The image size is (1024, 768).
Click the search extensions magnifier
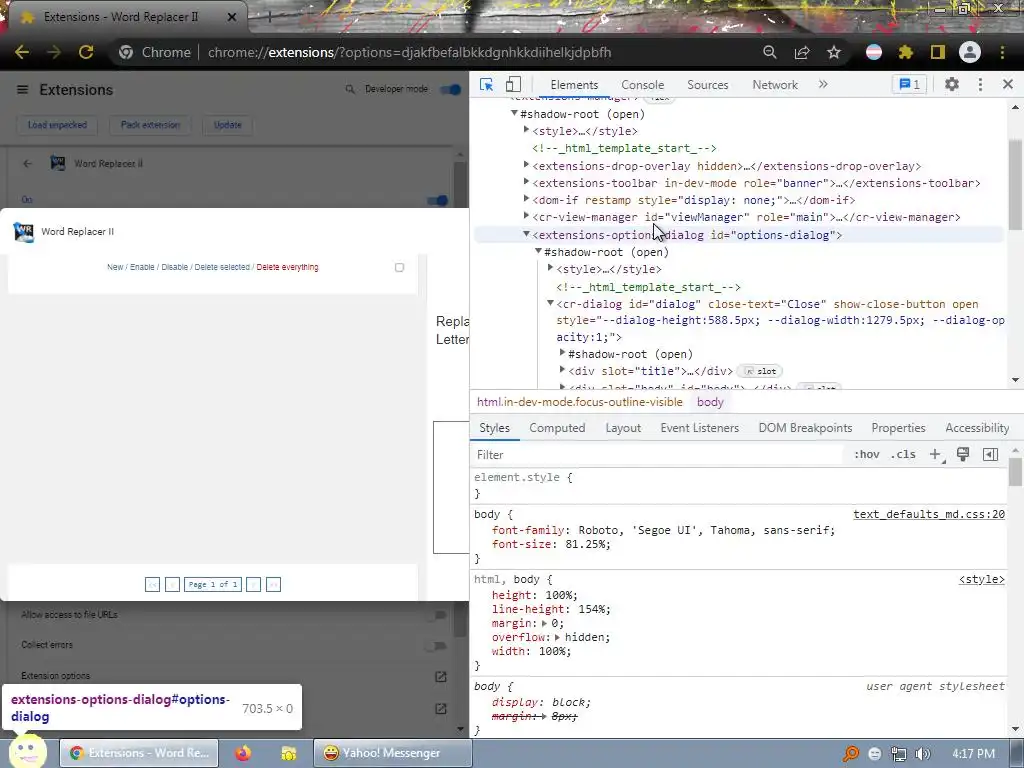350,89
